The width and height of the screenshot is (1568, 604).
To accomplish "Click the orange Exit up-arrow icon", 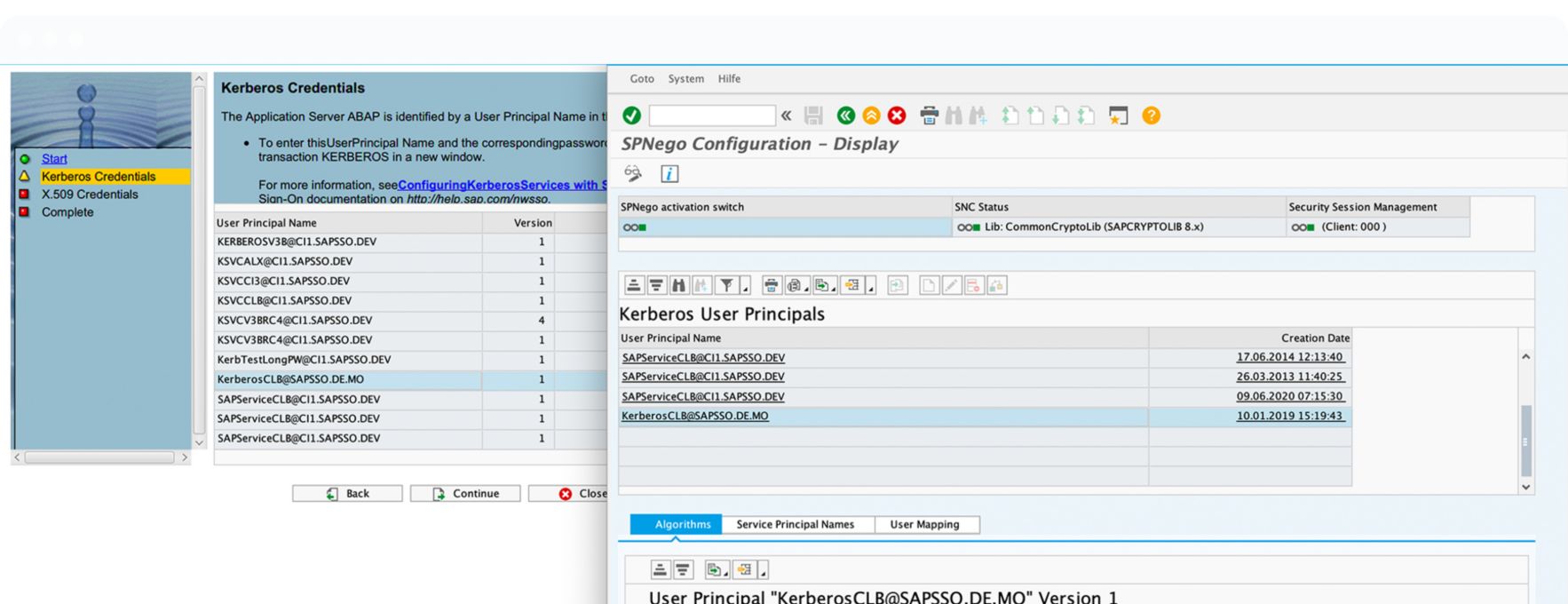I will (x=871, y=115).
